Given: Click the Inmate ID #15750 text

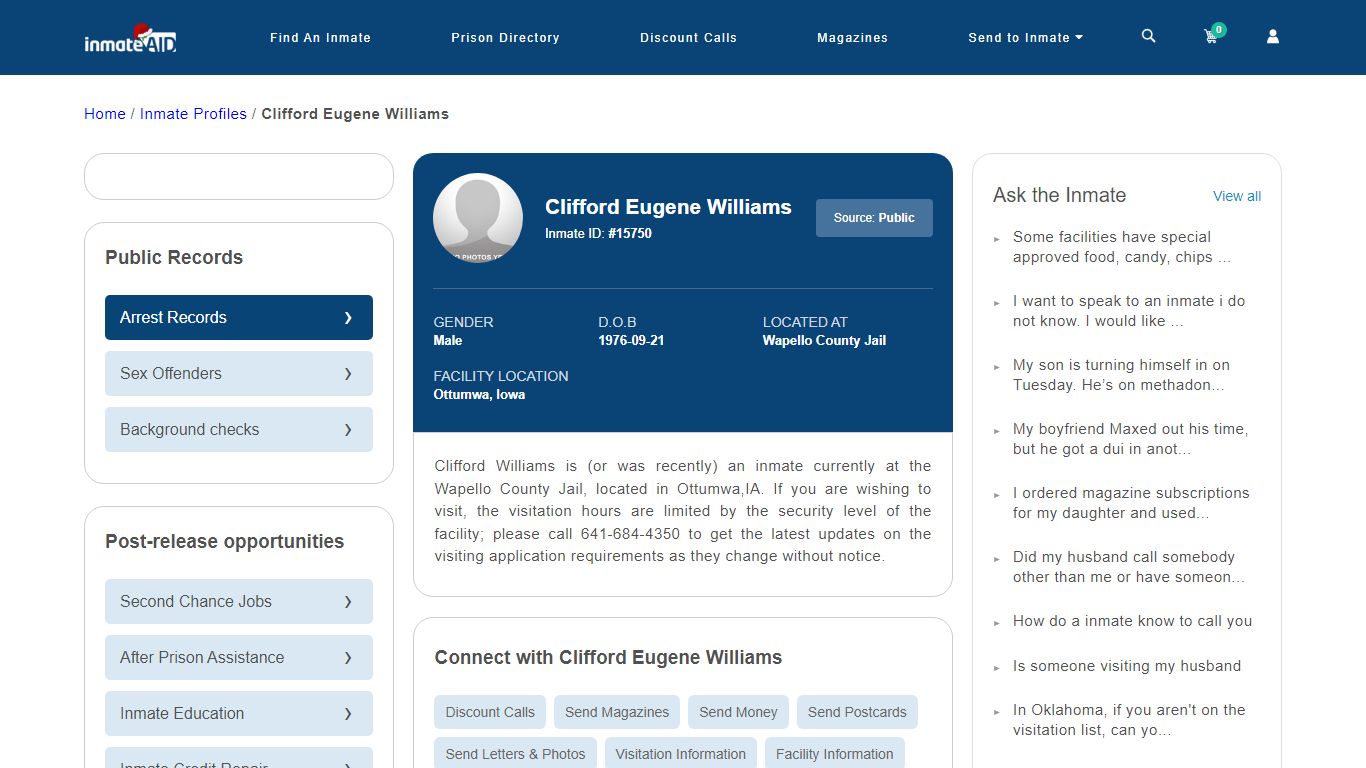Looking at the screenshot, I should [x=598, y=234].
